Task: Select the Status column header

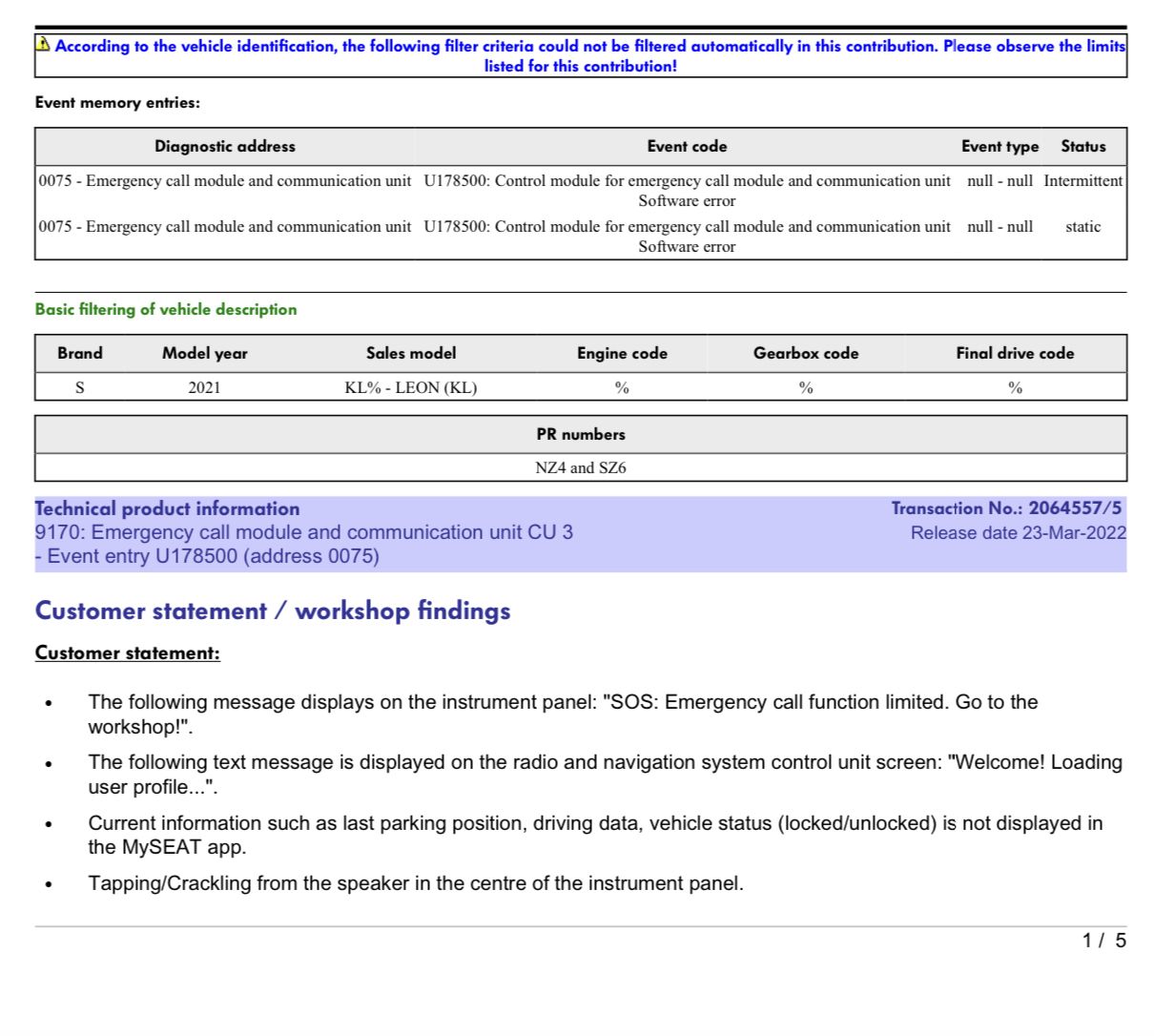Action: [x=1082, y=146]
